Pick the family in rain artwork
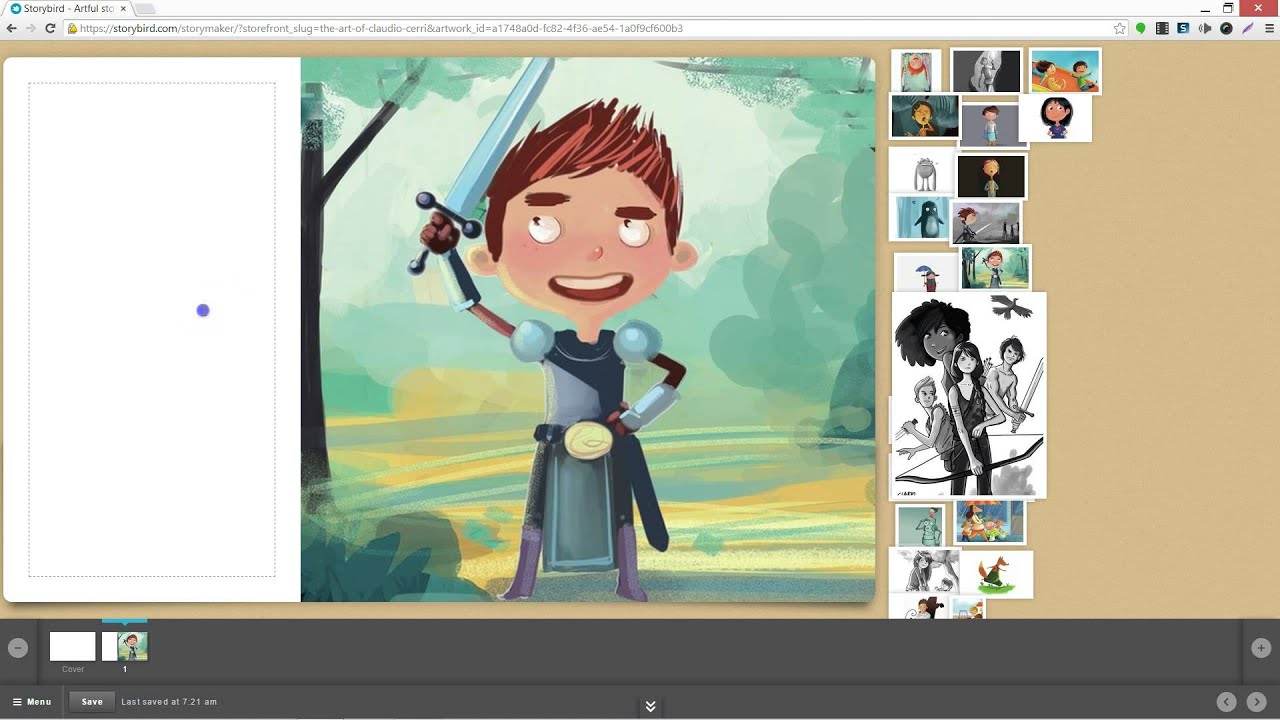The image size is (1280, 720). [x=990, y=521]
